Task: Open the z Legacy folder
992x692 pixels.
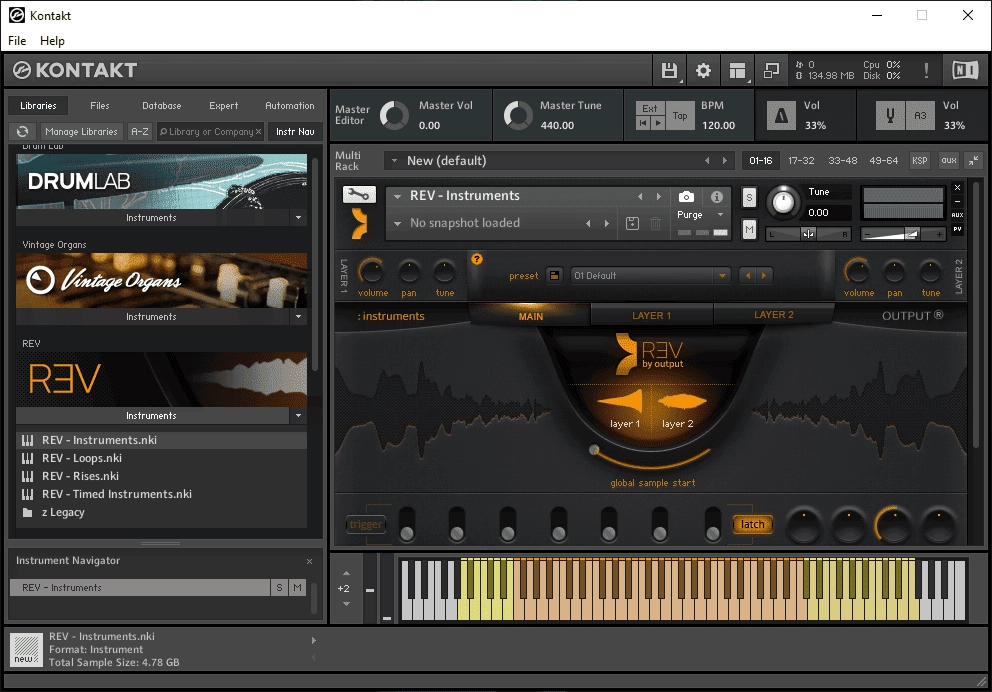Action: [x=63, y=512]
